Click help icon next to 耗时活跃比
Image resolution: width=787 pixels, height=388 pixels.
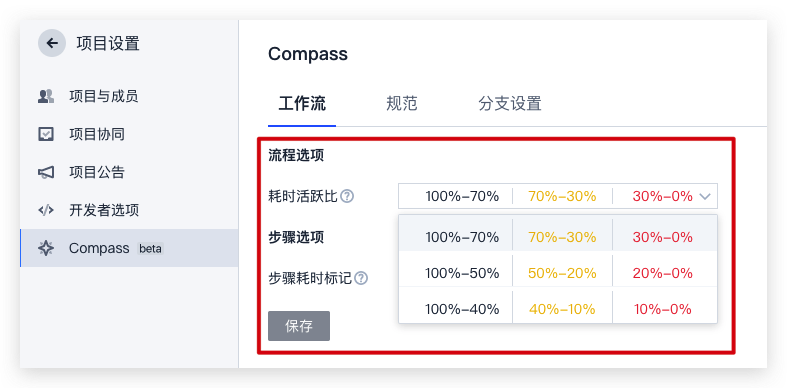347,196
